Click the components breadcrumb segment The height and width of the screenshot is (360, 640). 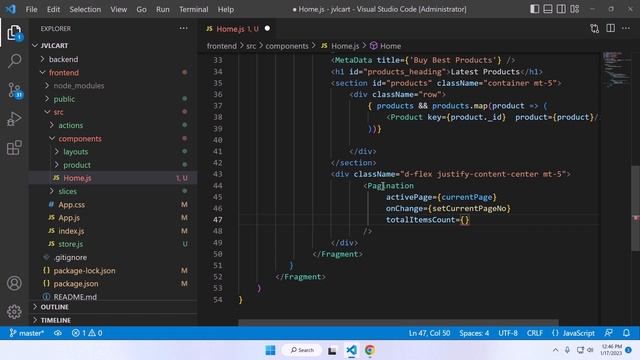click(287, 46)
